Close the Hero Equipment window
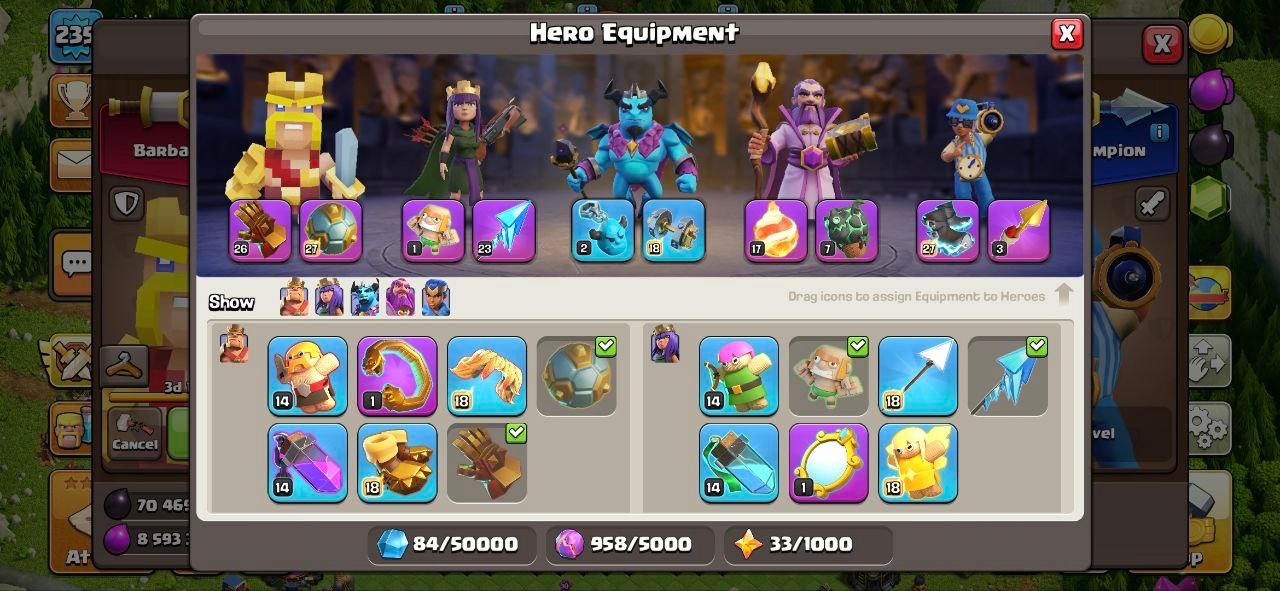 [x=1067, y=34]
